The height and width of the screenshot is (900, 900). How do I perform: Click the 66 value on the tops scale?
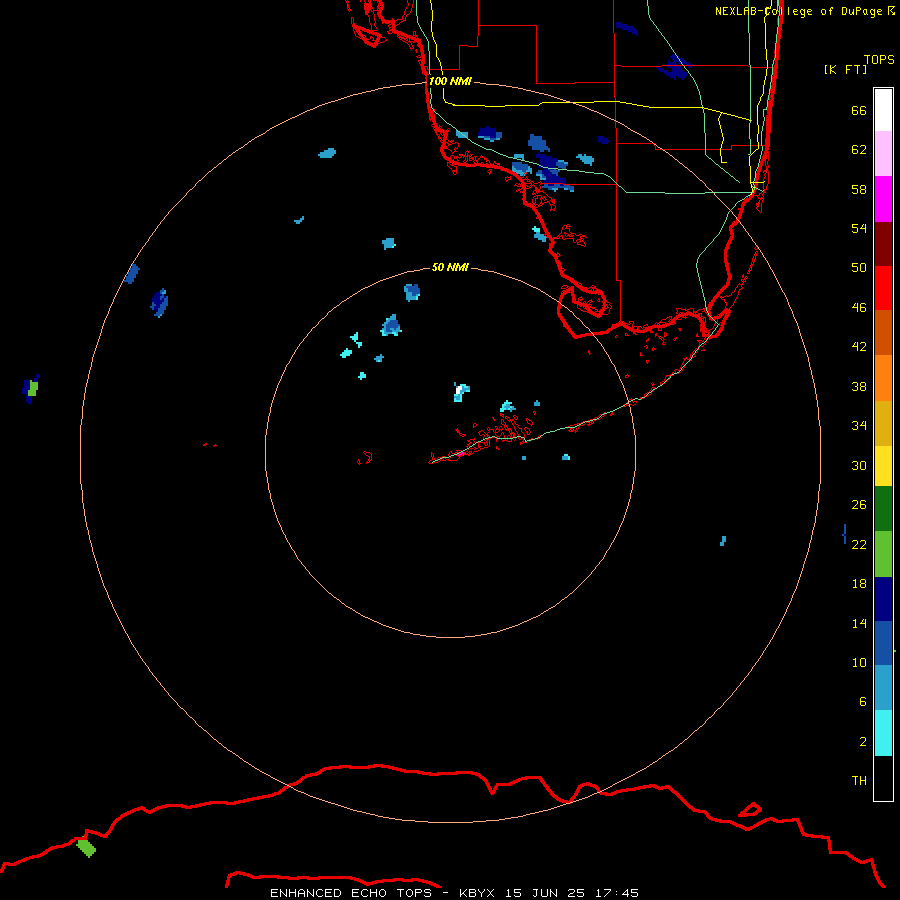point(859,110)
